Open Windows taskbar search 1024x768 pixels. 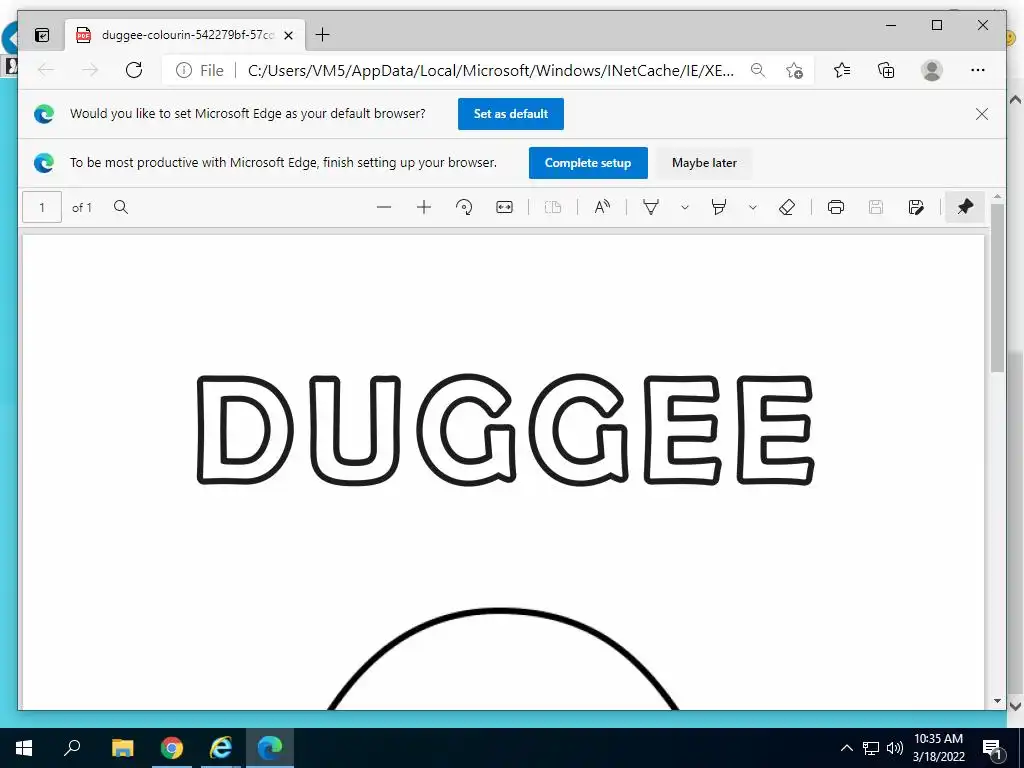coord(72,748)
